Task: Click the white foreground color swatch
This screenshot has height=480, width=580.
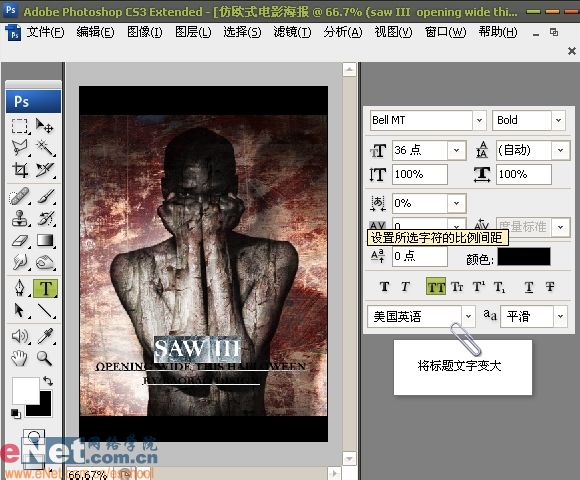Action: [25, 390]
